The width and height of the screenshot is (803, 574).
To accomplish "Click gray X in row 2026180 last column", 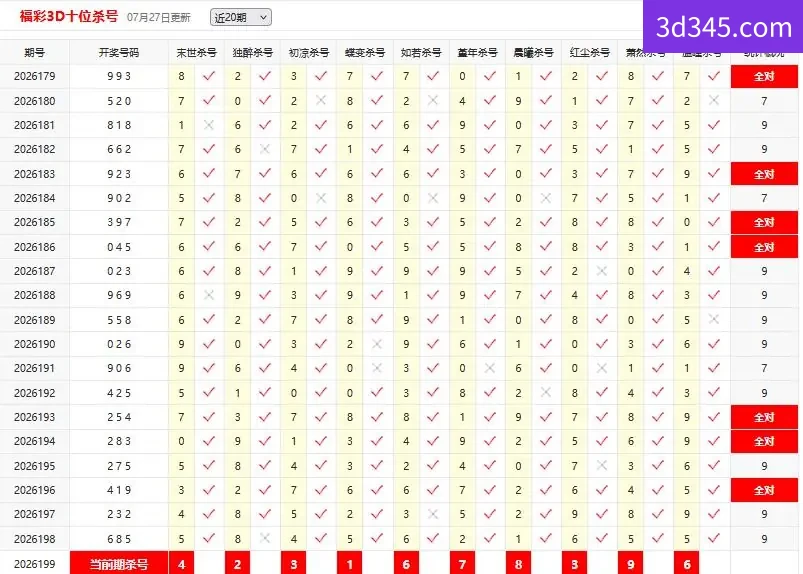I will (x=714, y=100).
